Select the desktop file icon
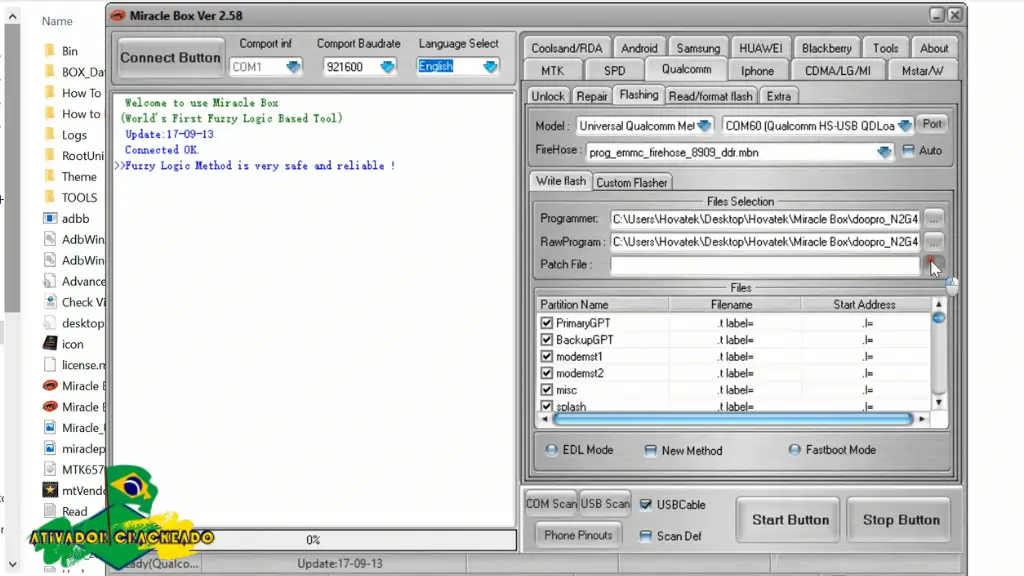 [x=50, y=323]
